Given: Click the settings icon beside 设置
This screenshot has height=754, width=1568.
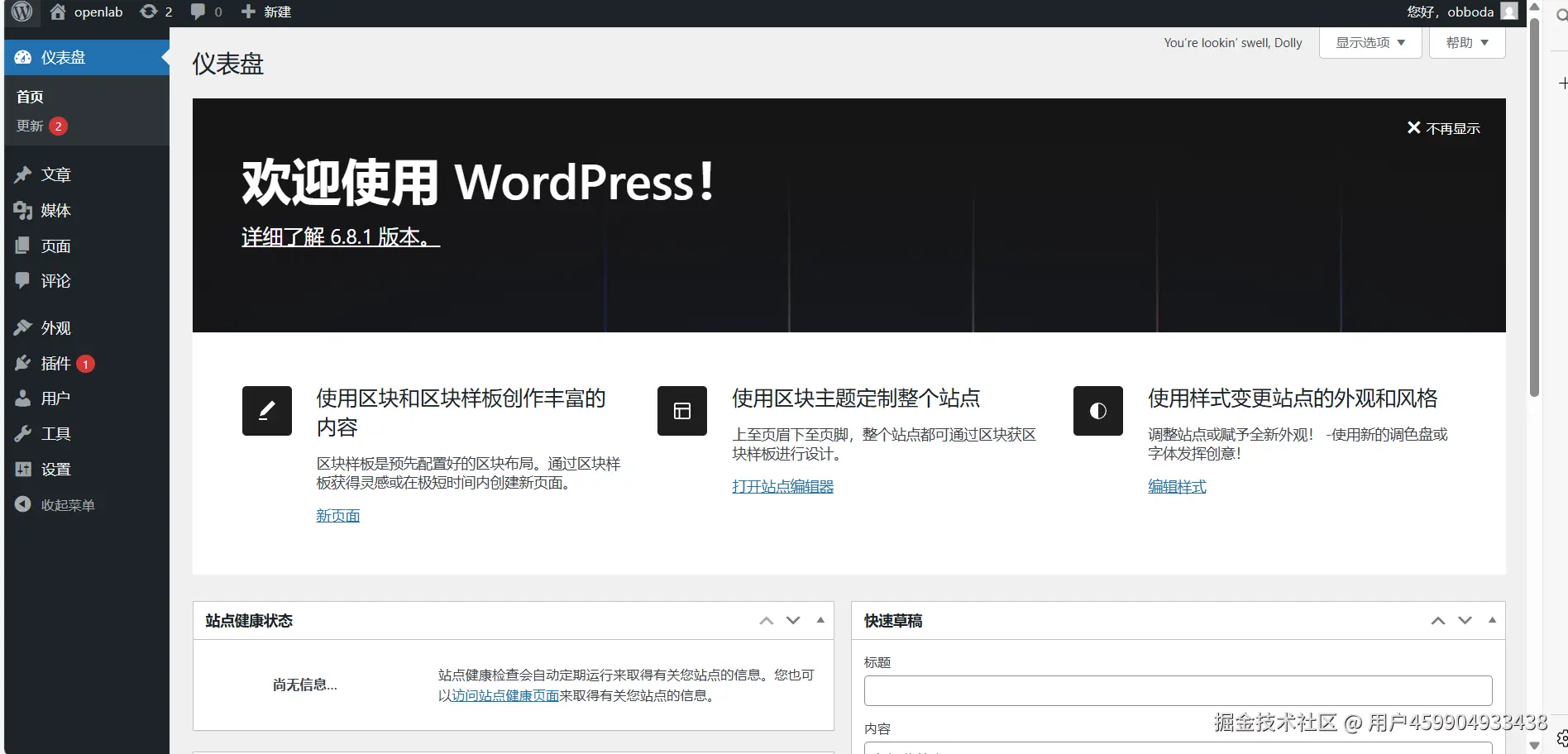Looking at the screenshot, I should coord(23,470).
